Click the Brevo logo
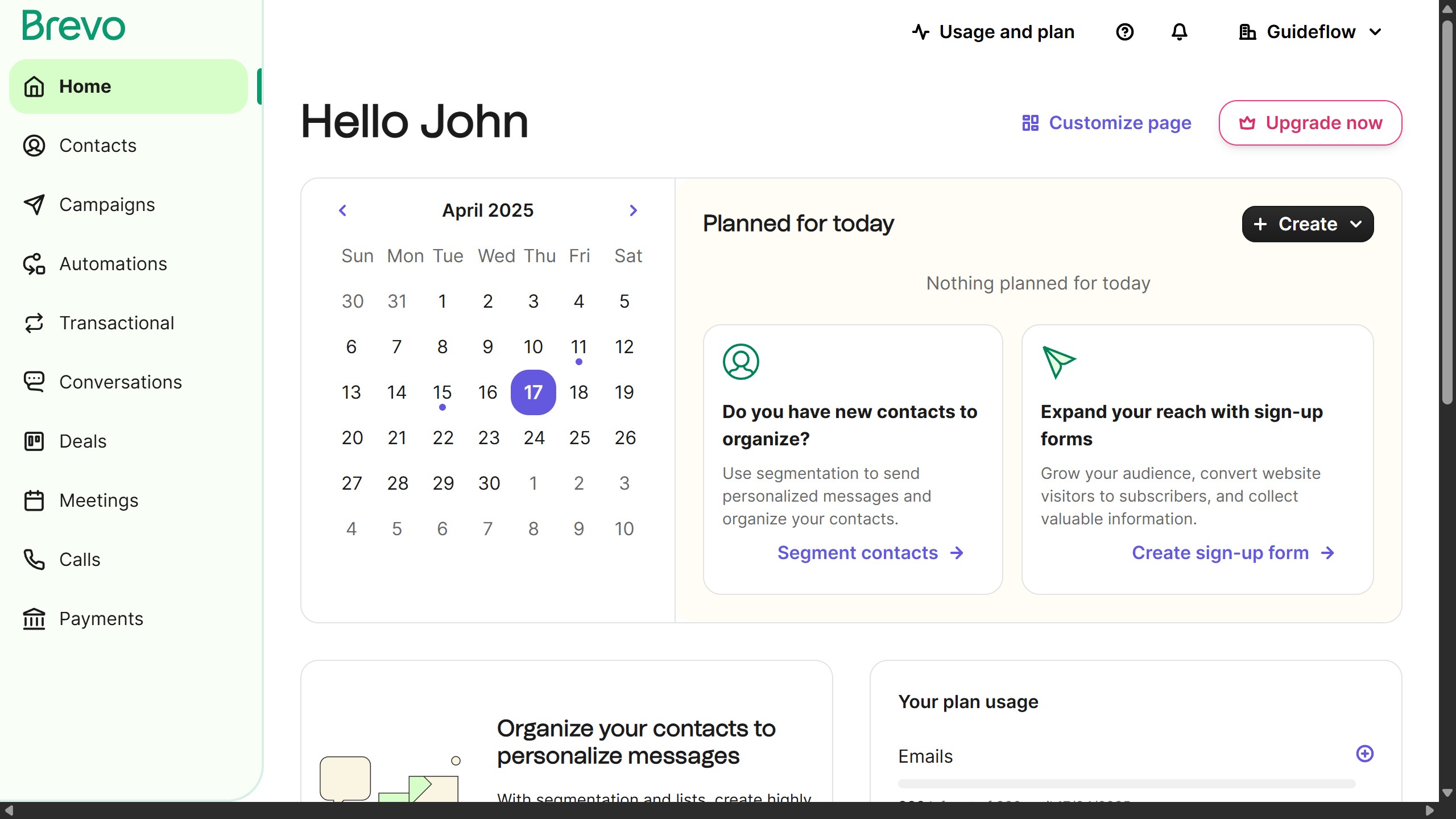Screen dimensions: 1456x819 point(74,26)
